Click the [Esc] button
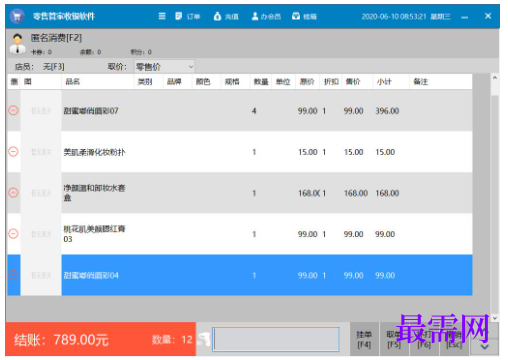Image resolution: width=508 pixels, height=360 pixels. click(x=454, y=339)
